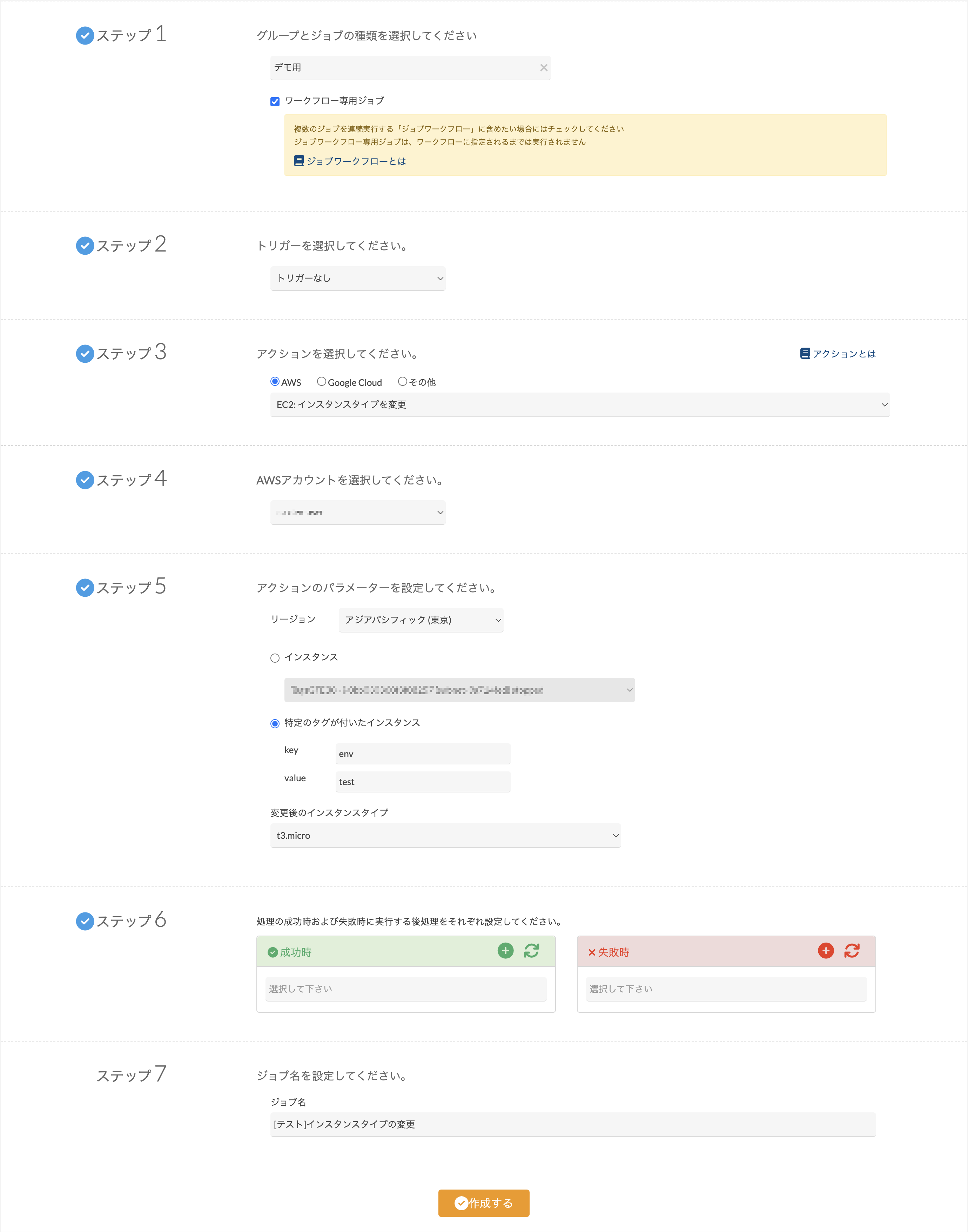Select the AWS radio button
This screenshot has height=1232, width=968.
coord(275,381)
